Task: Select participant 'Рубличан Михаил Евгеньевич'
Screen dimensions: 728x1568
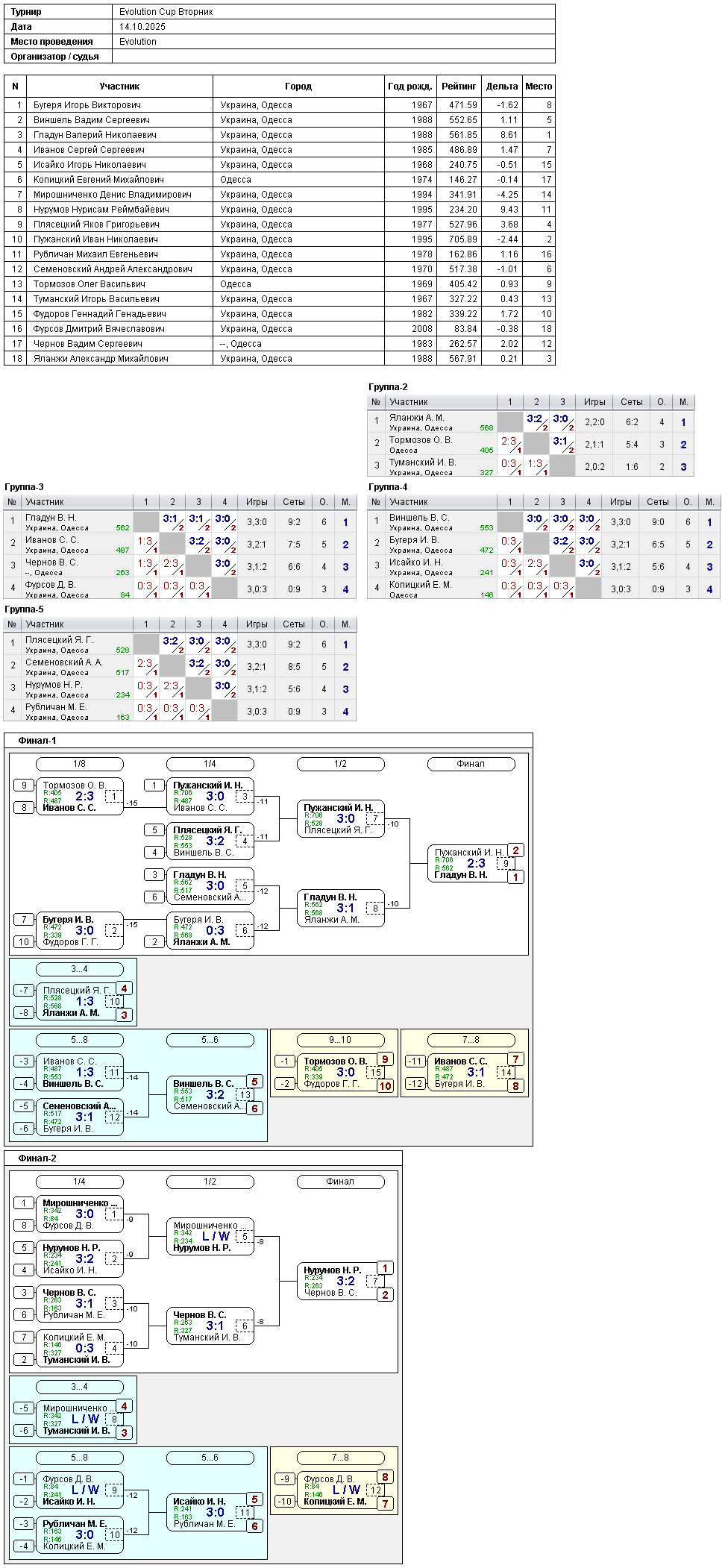Action: click(95, 254)
